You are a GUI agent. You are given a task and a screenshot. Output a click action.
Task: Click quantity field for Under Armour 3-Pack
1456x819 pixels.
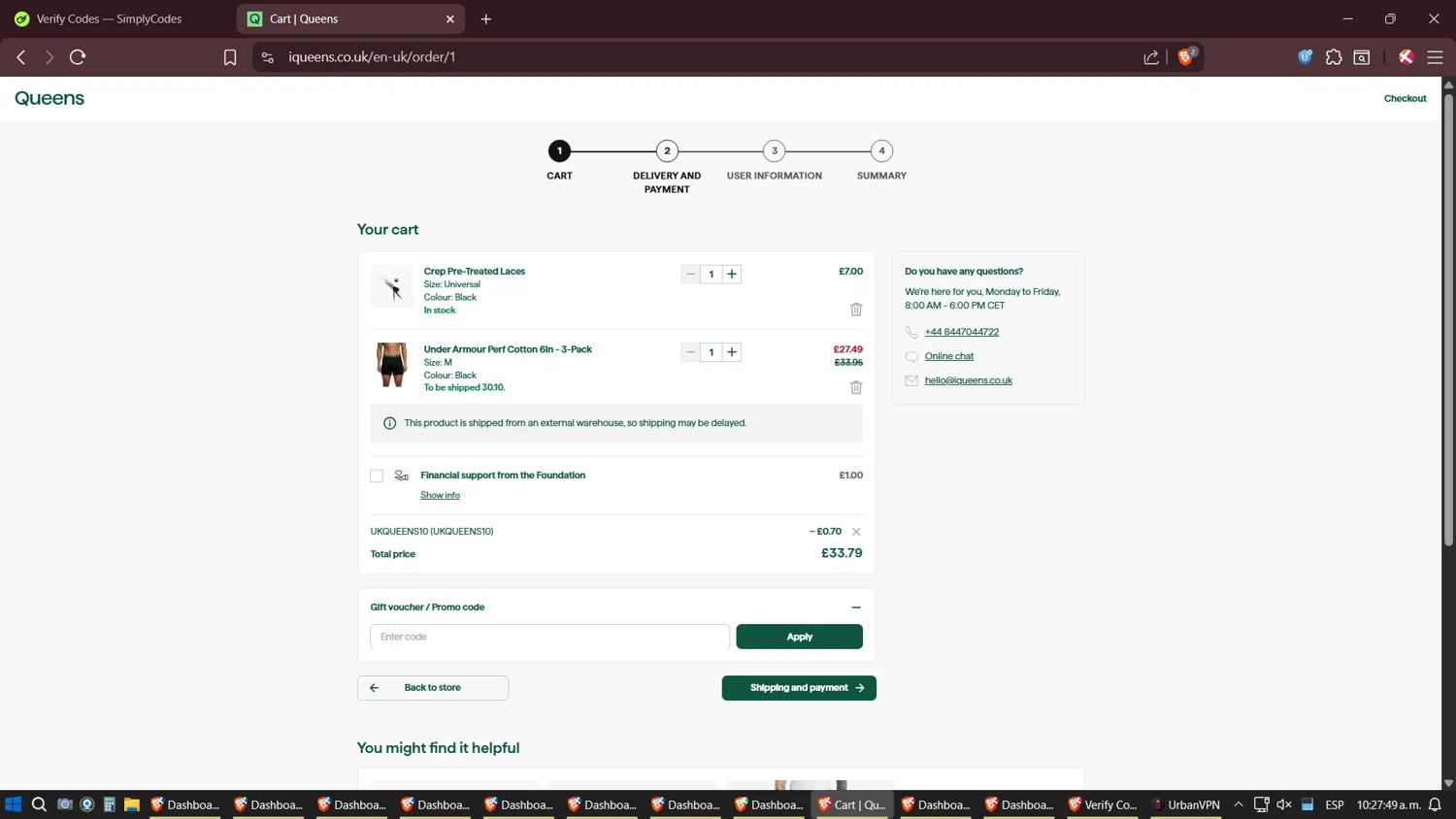coord(711,352)
